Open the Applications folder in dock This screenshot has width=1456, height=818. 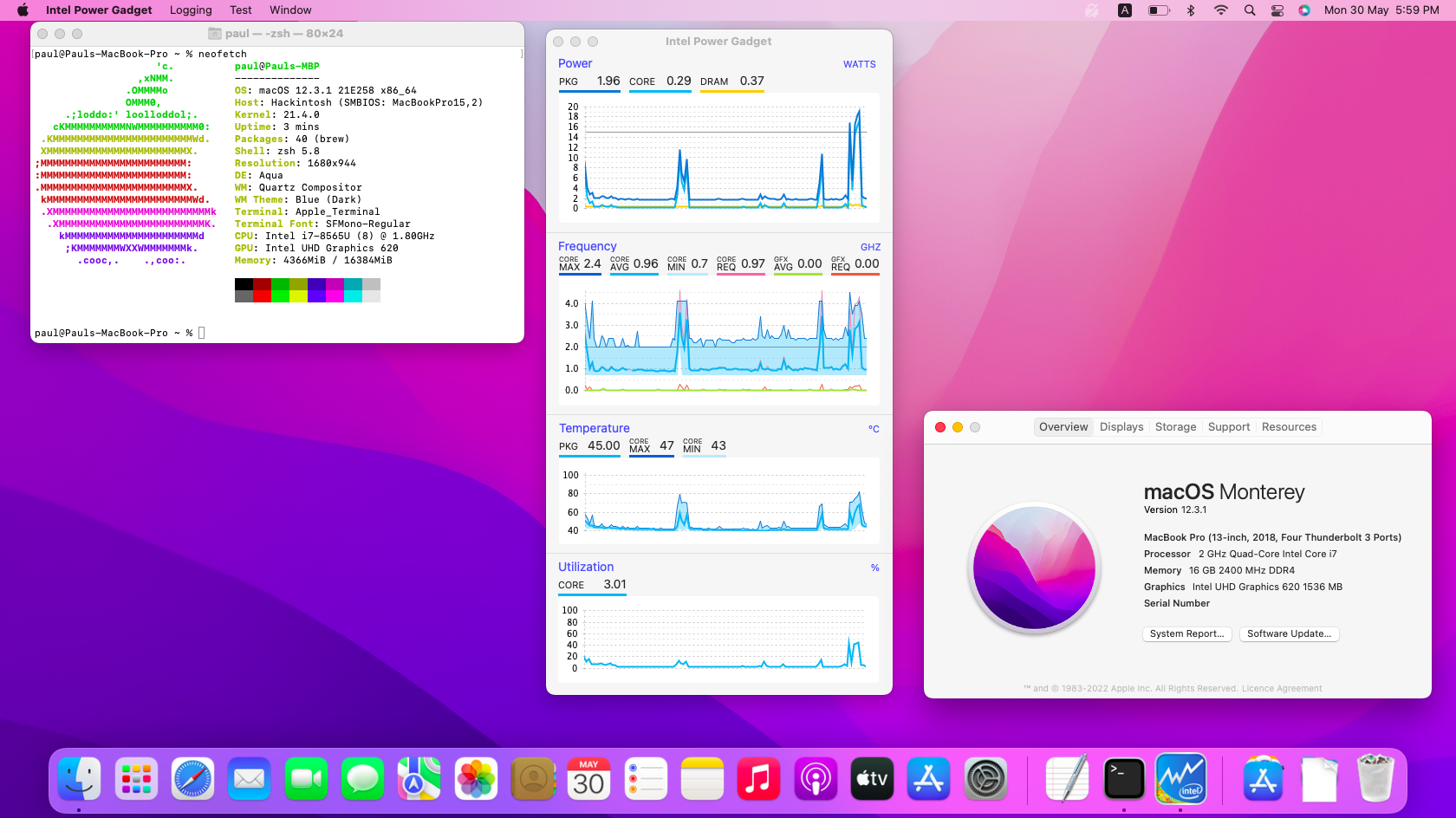(x=1263, y=778)
